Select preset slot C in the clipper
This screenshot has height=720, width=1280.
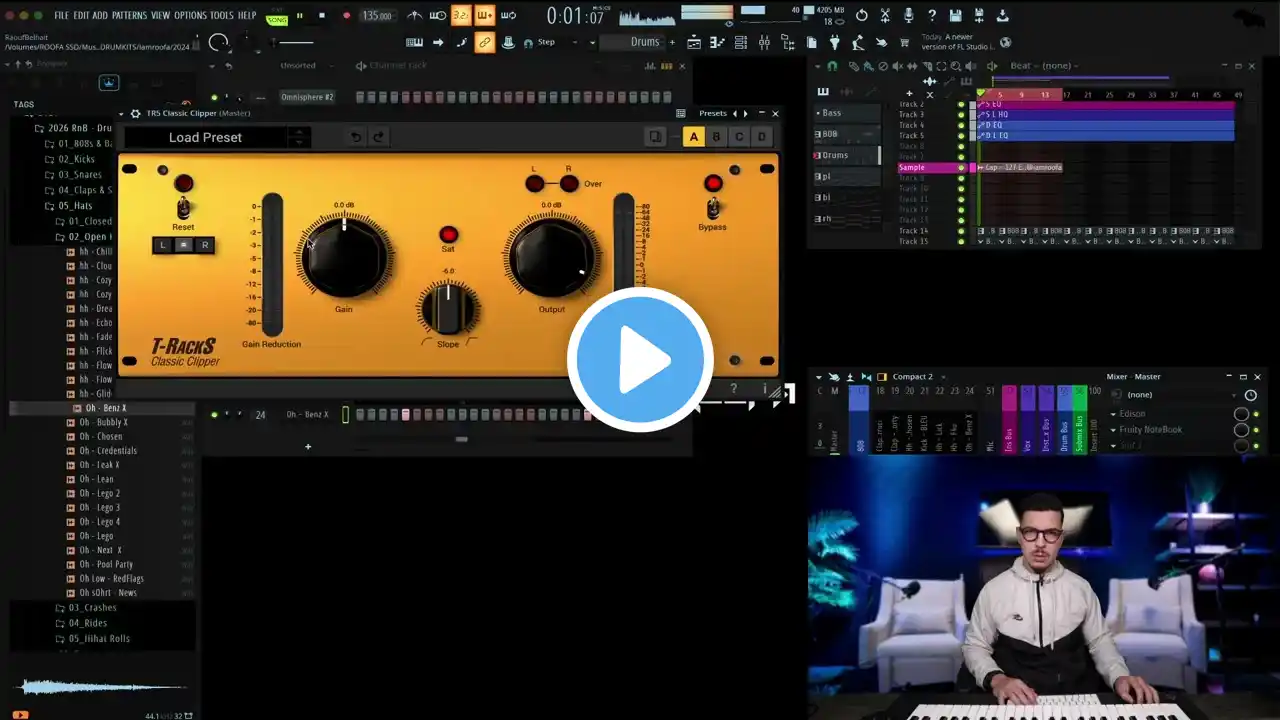click(x=739, y=137)
